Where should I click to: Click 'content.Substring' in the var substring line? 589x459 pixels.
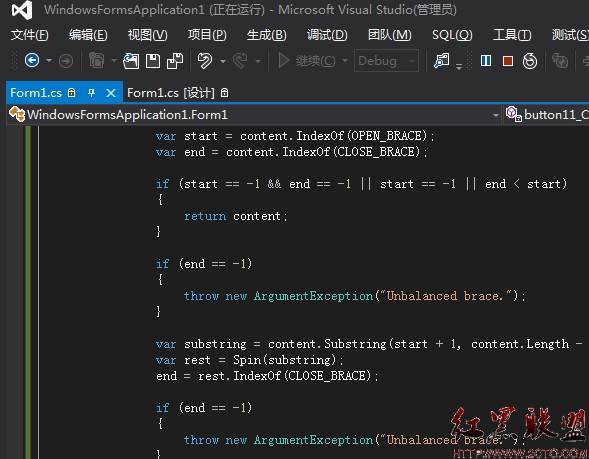(x=327, y=344)
